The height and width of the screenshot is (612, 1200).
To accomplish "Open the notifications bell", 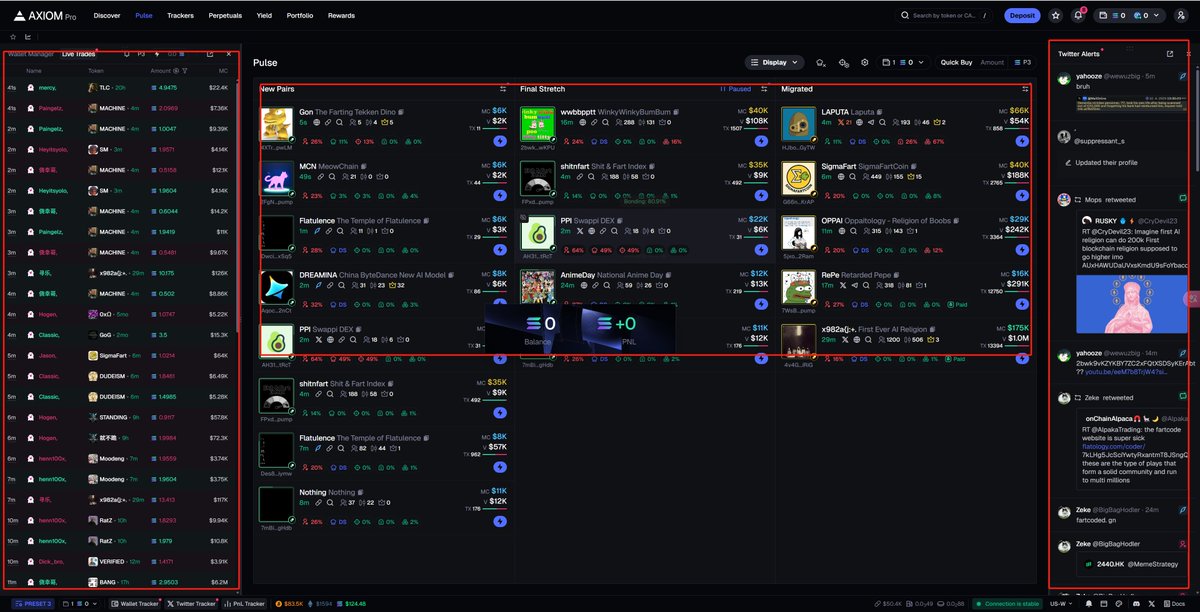I will coord(1078,16).
